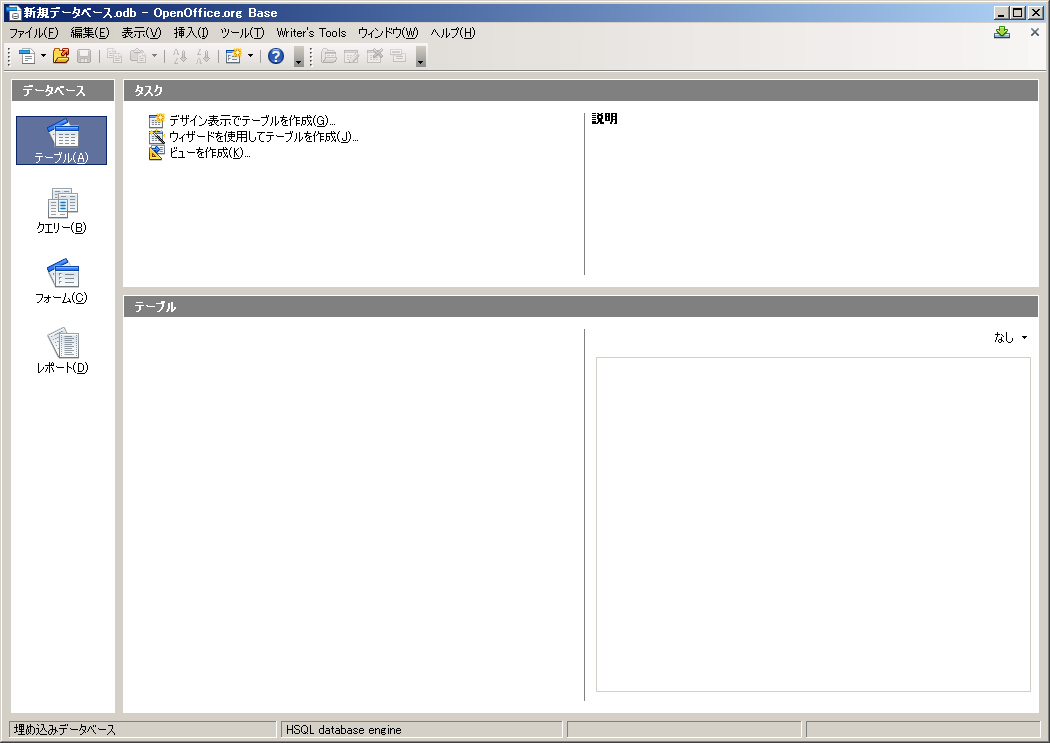Minimize the OpenOffice.org Base window
Viewport: 1050px width, 743px height.
(1000, 13)
